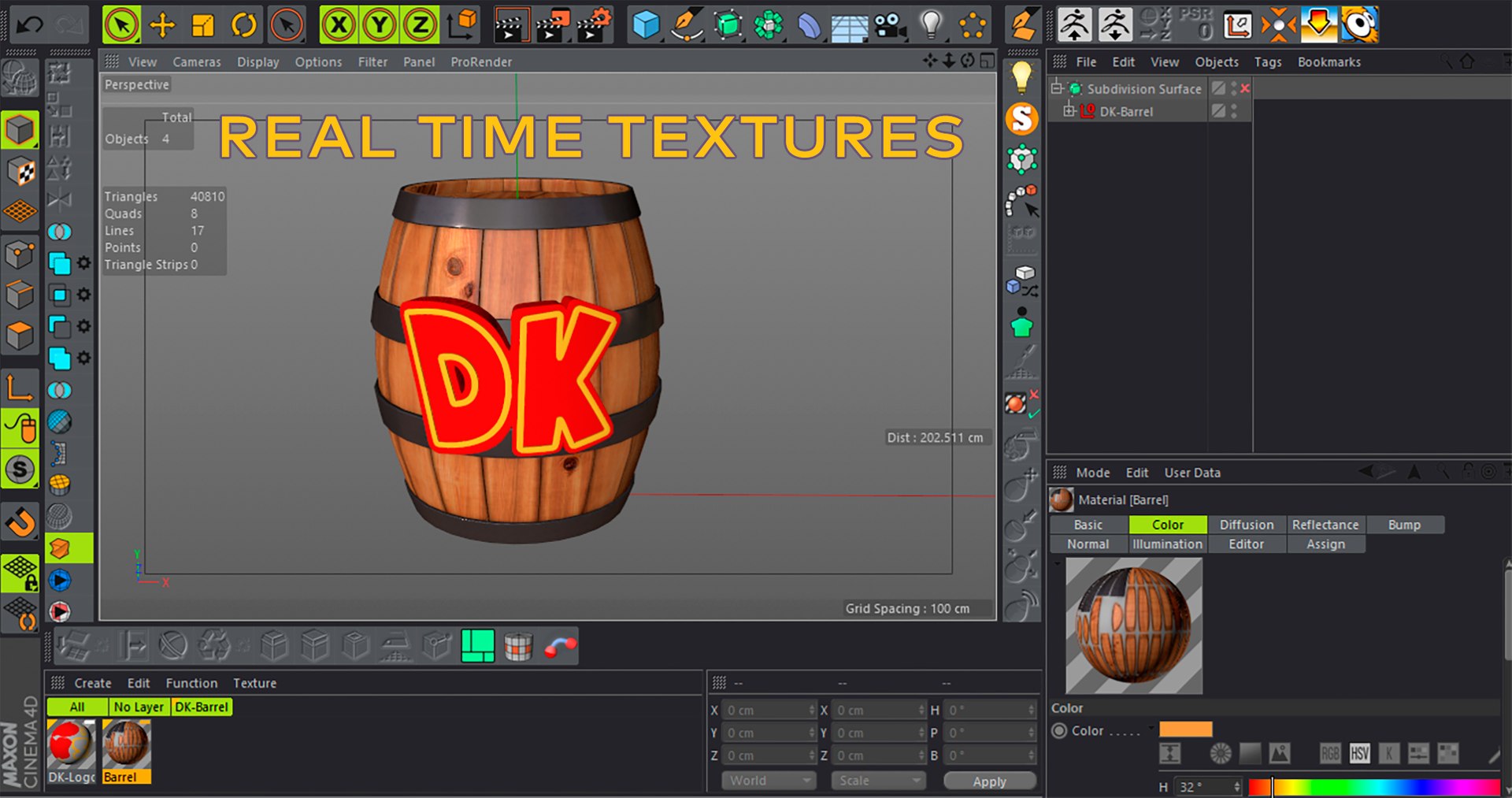Open the Spline Pen tool
The width and height of the screenshot is (1512, 798).
tap(687, 25)
